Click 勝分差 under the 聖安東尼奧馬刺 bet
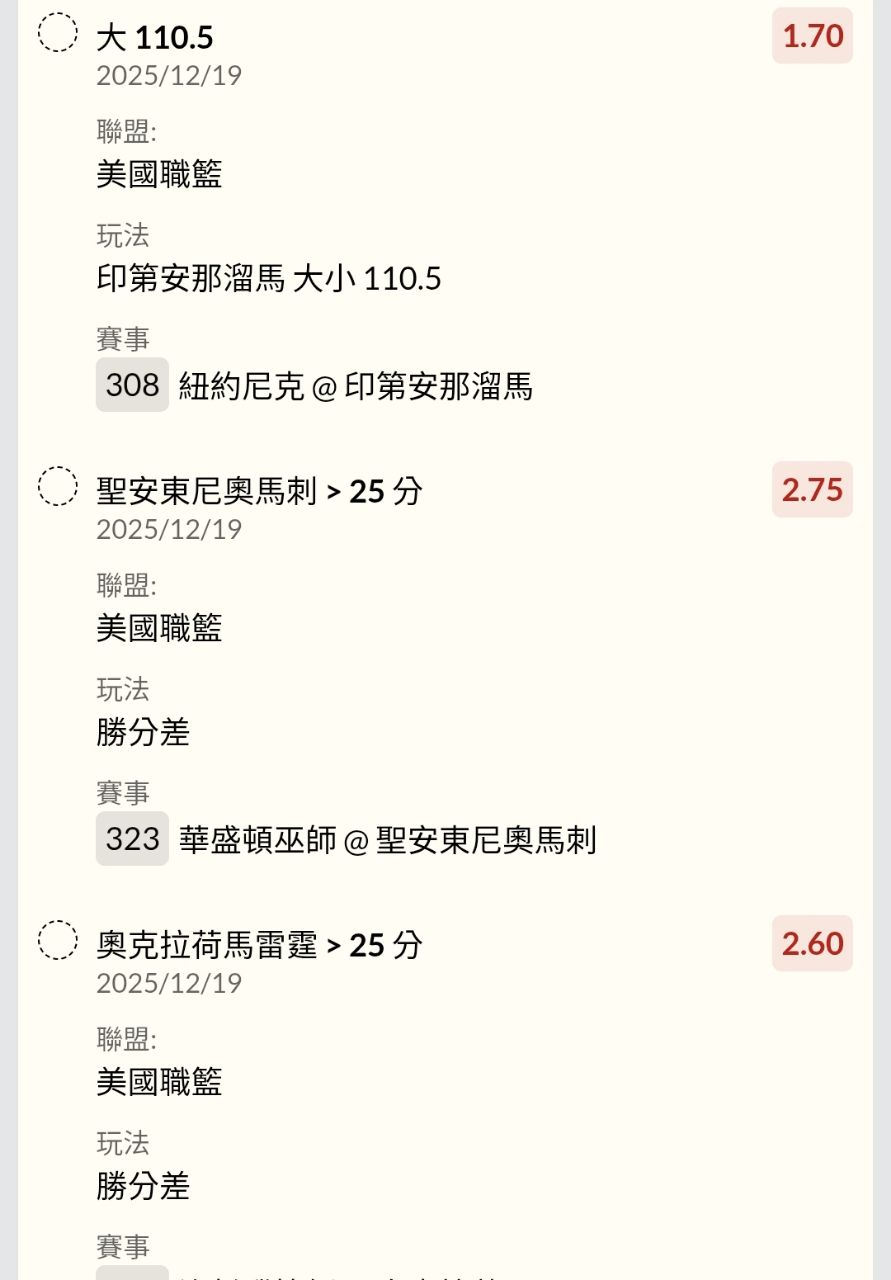 (143, 733)
